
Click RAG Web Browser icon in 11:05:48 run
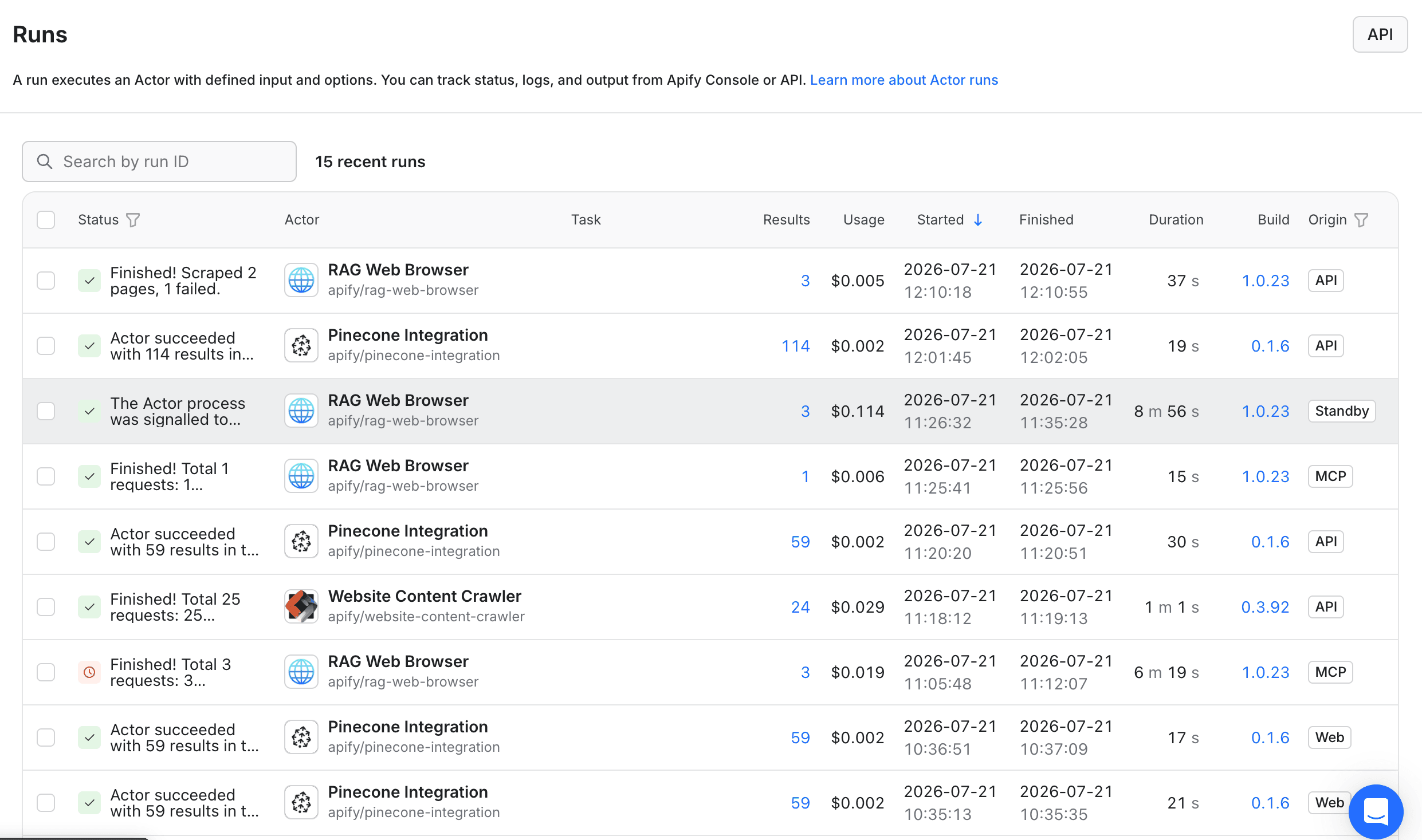[301, 672]
